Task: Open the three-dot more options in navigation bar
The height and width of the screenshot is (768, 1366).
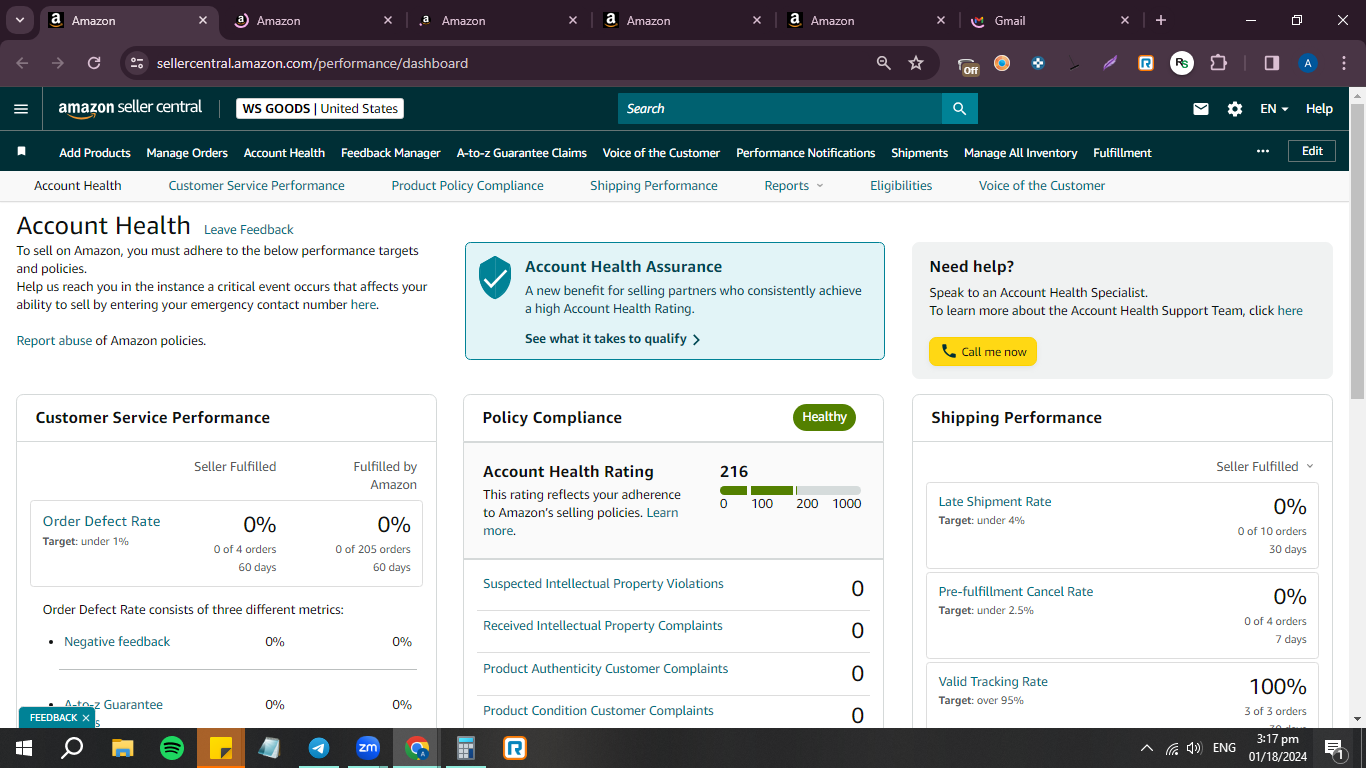Action: coord(1263,151)
